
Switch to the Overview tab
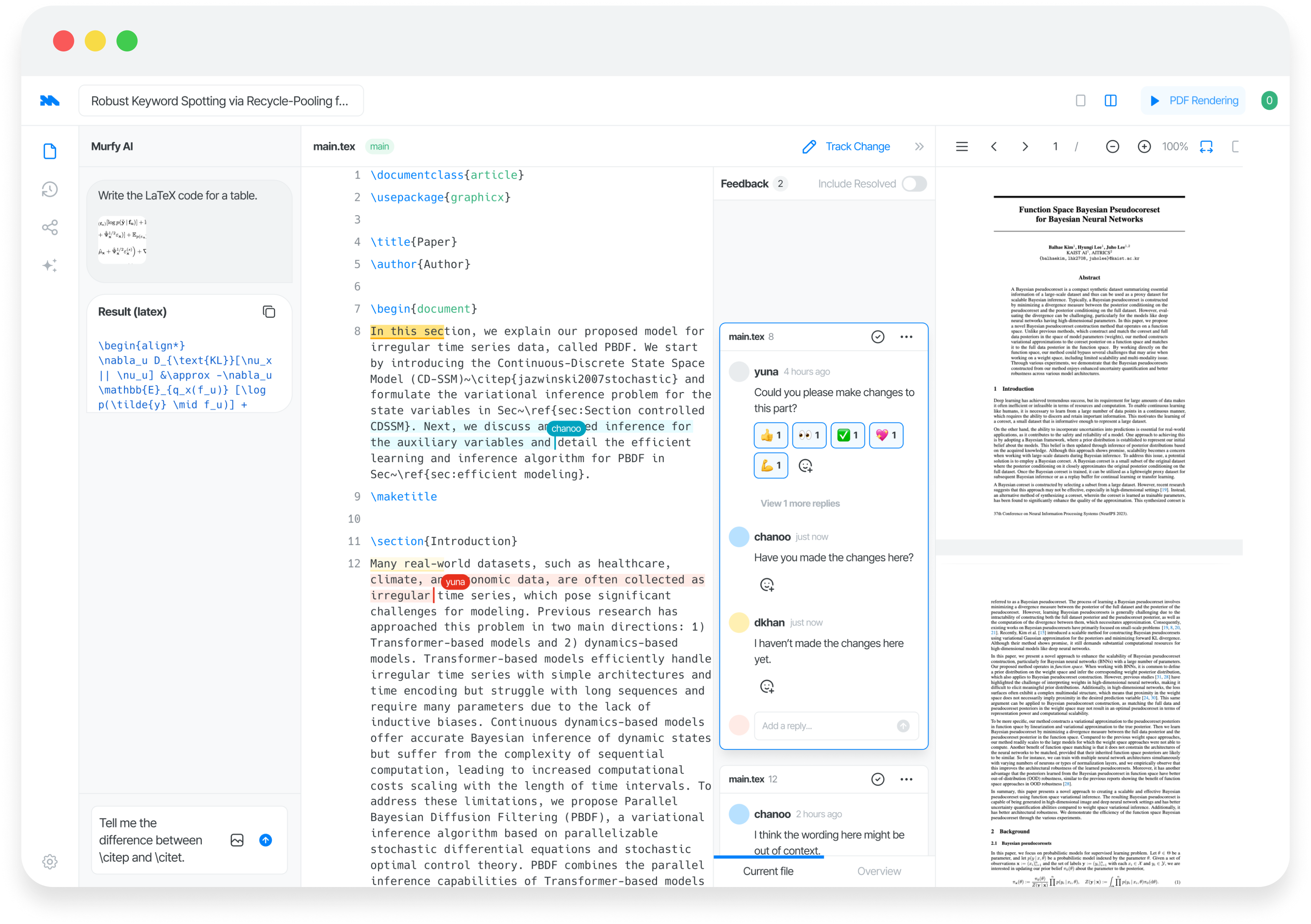(x=879, y=872)
